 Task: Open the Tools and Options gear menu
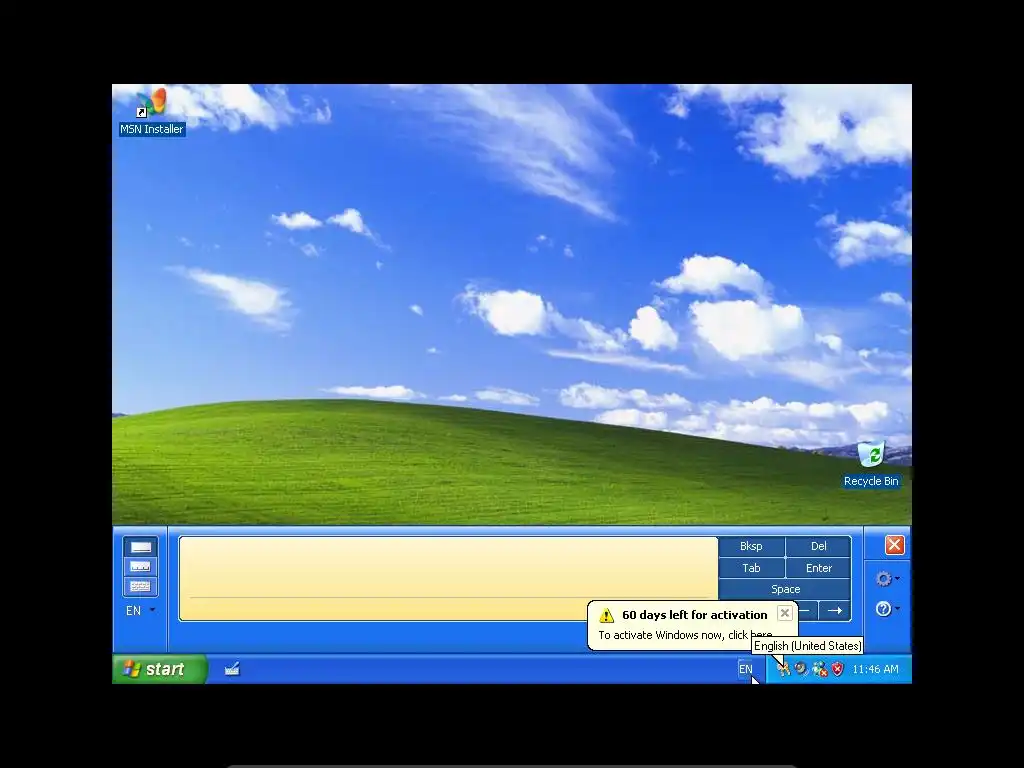pos(887,579)
